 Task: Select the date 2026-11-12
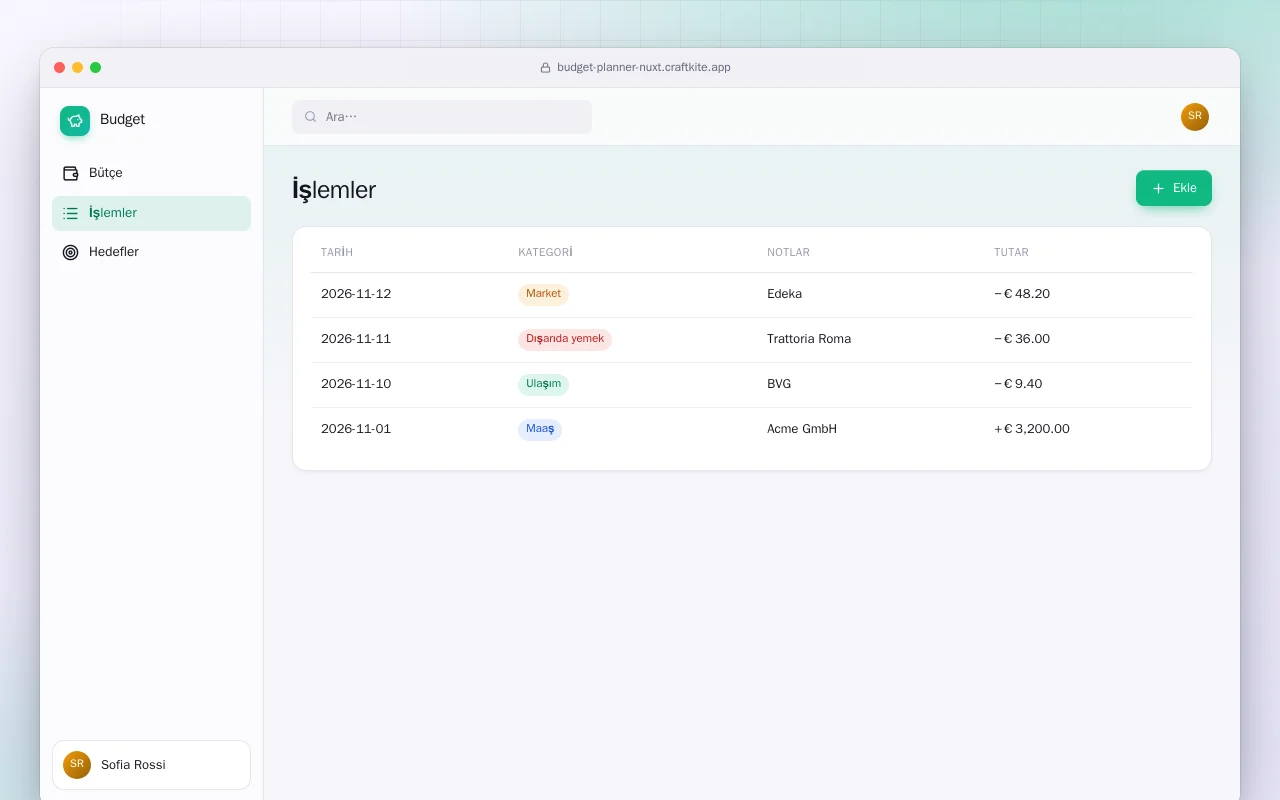(x=356, y=294)
